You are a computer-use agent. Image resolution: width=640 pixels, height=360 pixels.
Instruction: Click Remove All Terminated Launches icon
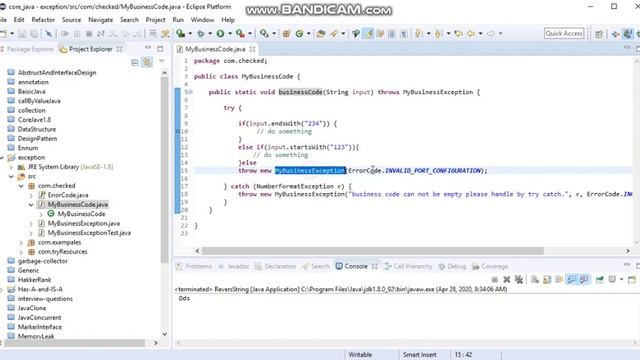pos(519,279)
